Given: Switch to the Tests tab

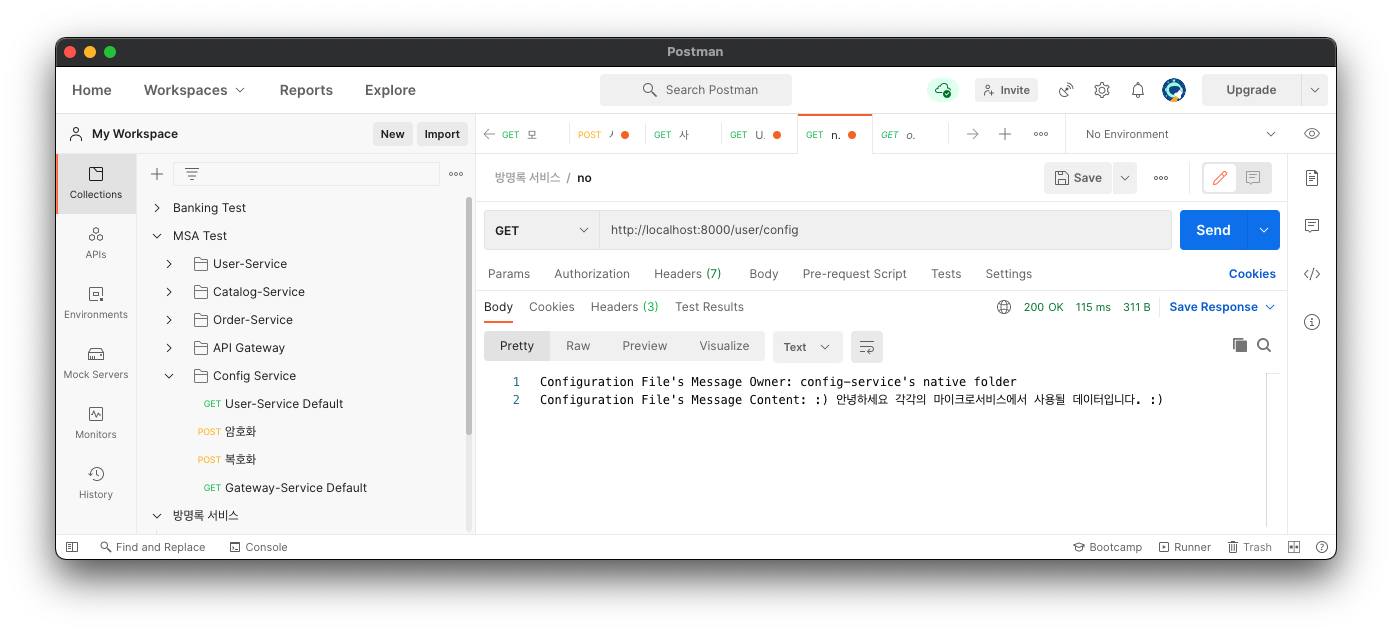Looking at the screenshot, I should [946, 274].
